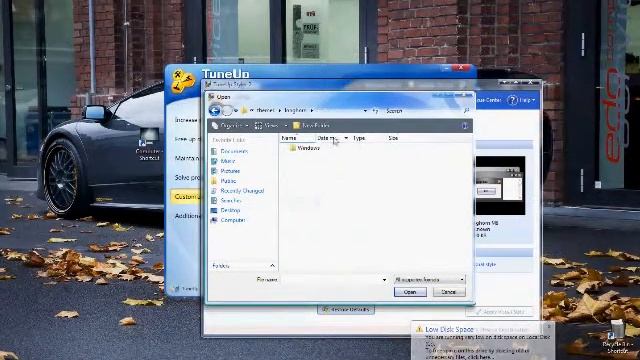Select the Windows folder in file list

[x=304, y=148]
